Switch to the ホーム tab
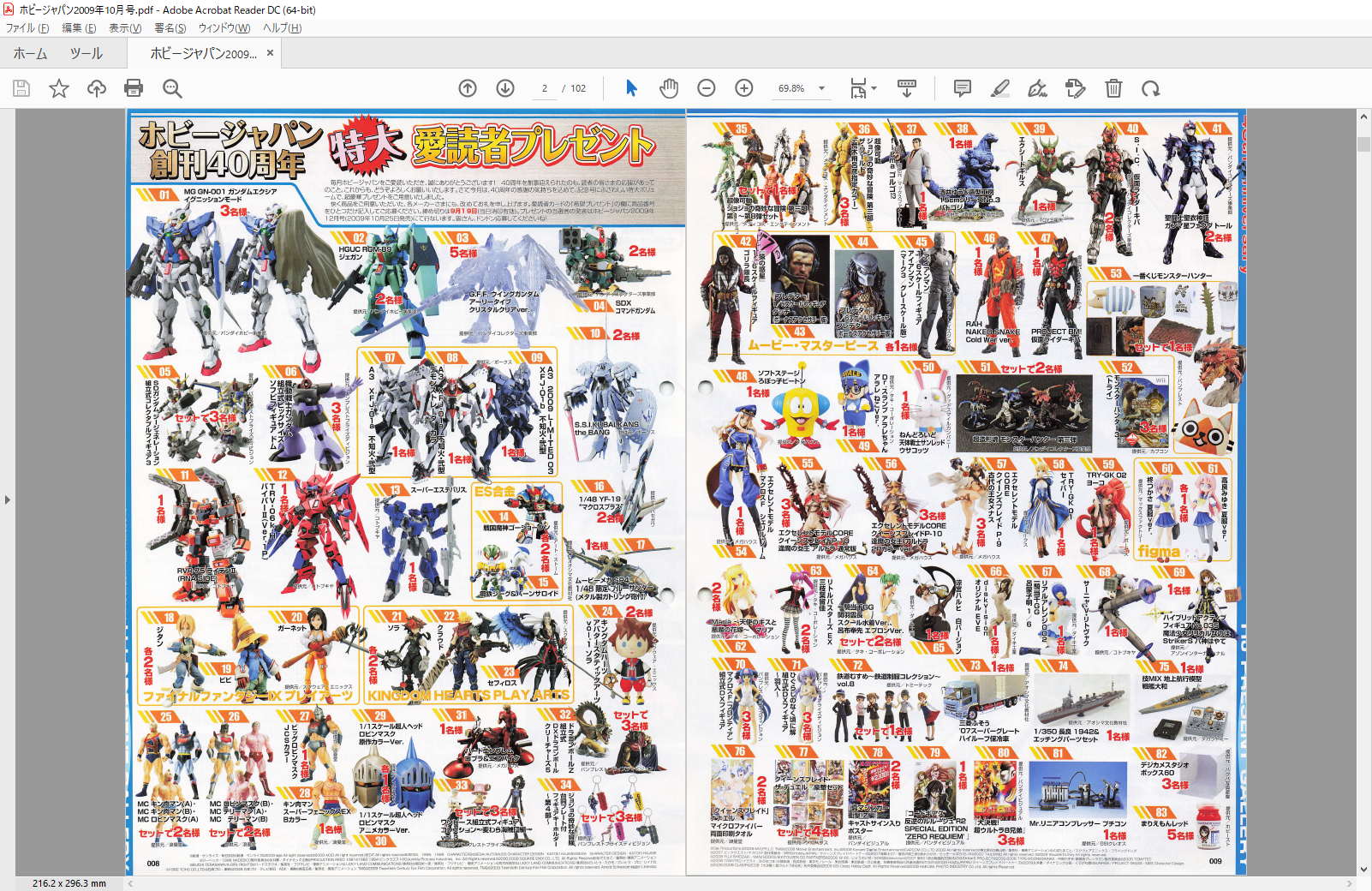1372x891 pixels. [30, 53]
